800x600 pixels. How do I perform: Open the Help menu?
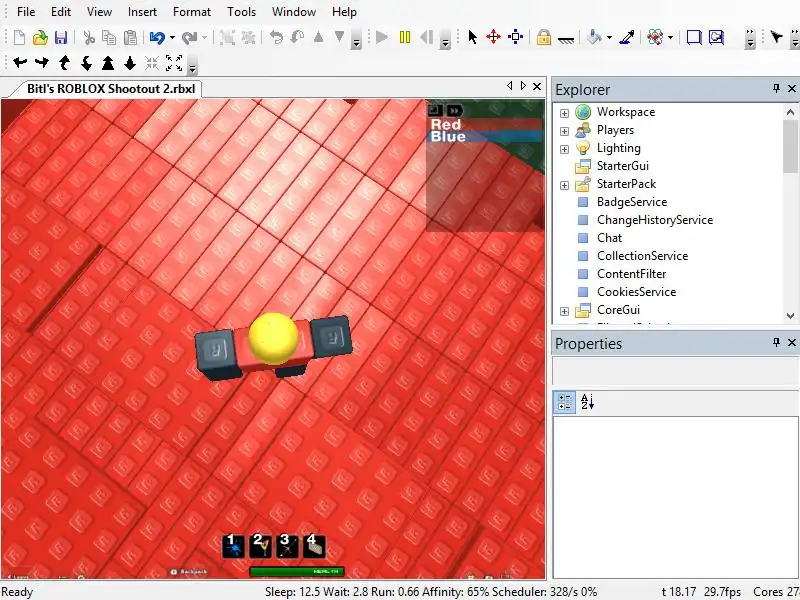(x=344, y=12)
